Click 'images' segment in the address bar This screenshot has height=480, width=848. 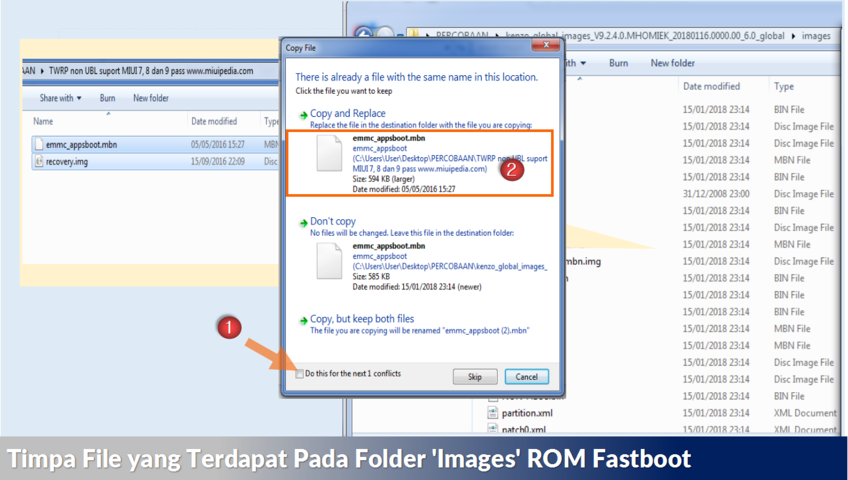pos(816,36)
